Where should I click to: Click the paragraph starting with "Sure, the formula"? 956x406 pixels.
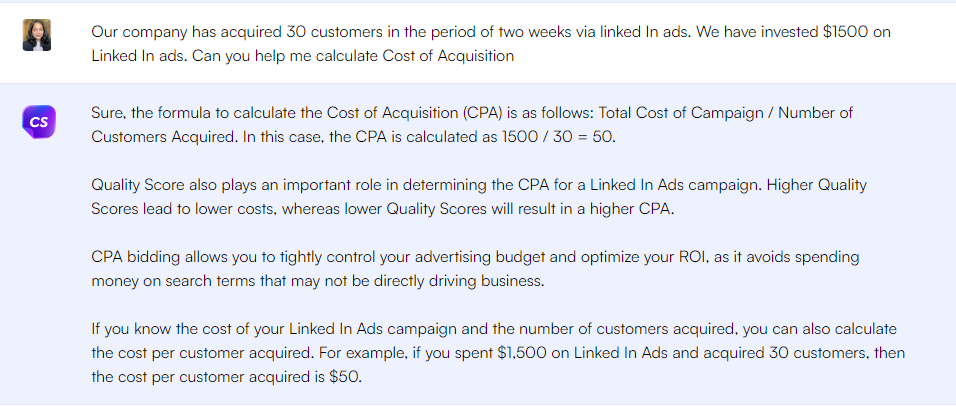point(472,125)
